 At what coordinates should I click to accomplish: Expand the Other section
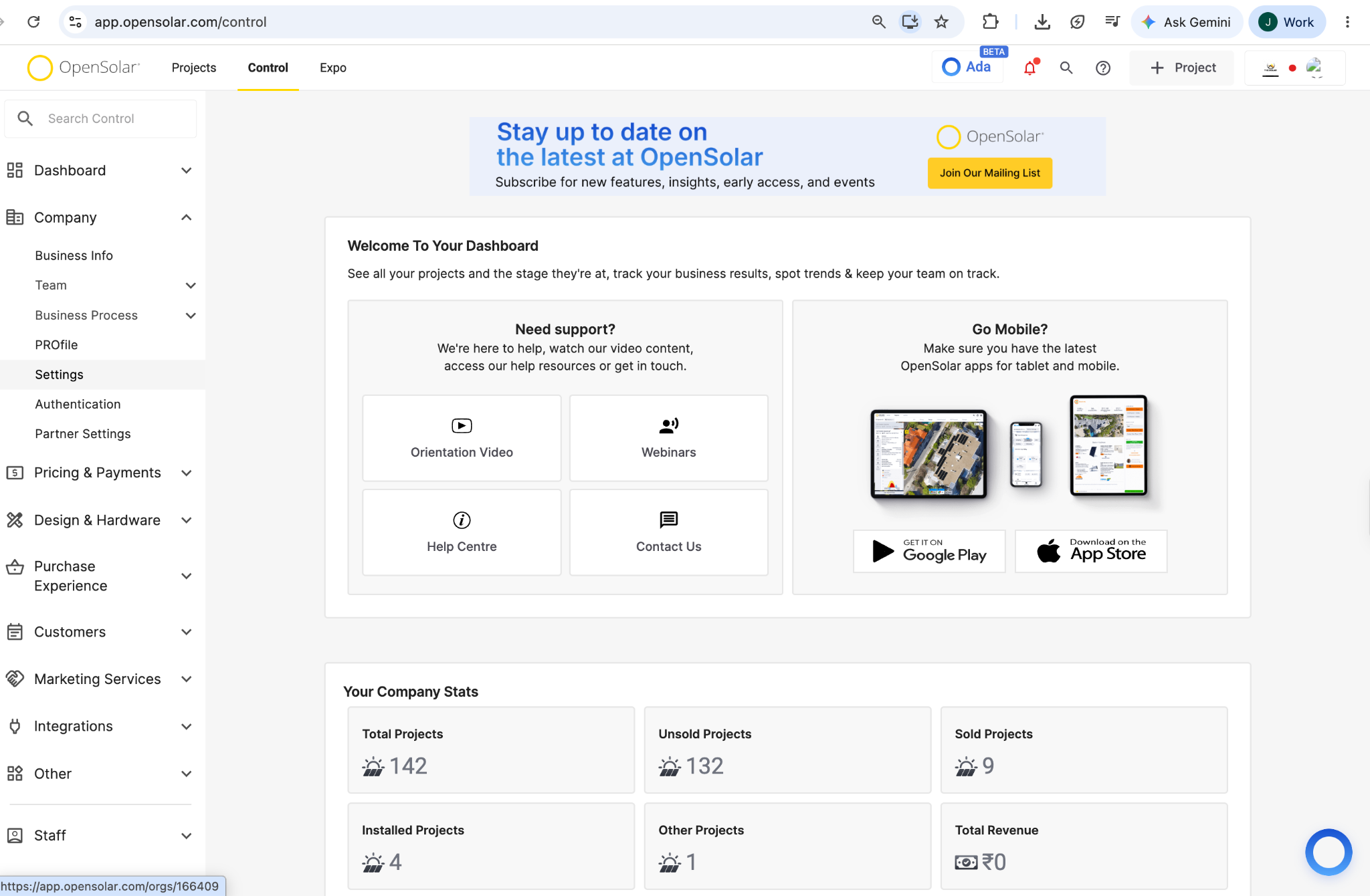187,774
